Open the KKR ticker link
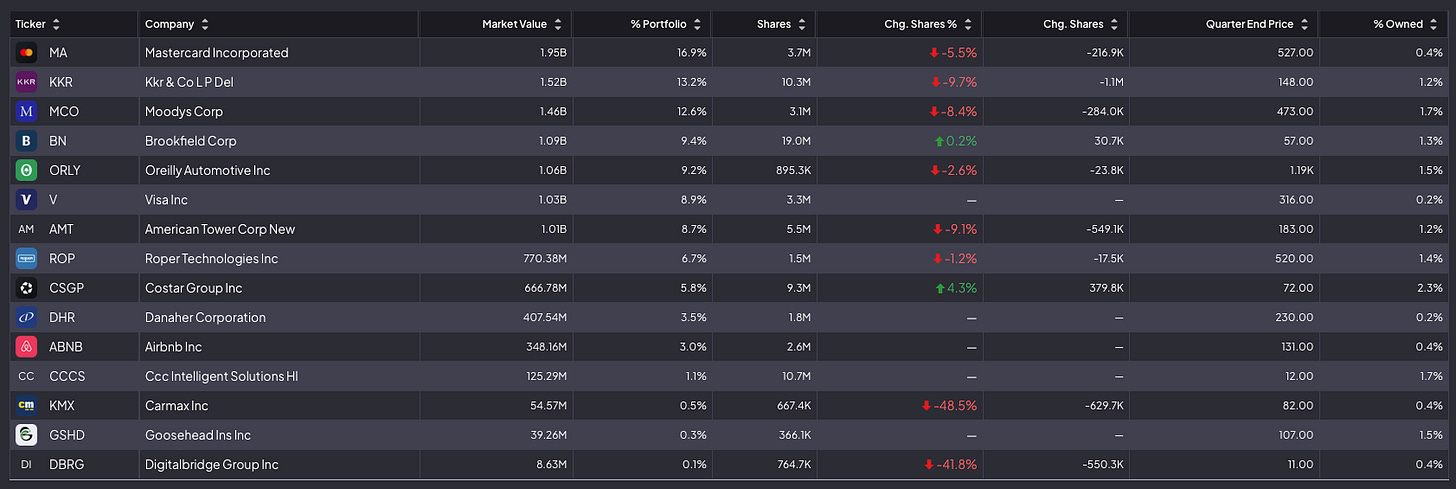The height and width of the screenshot is (489, 1456). [61, 82]
